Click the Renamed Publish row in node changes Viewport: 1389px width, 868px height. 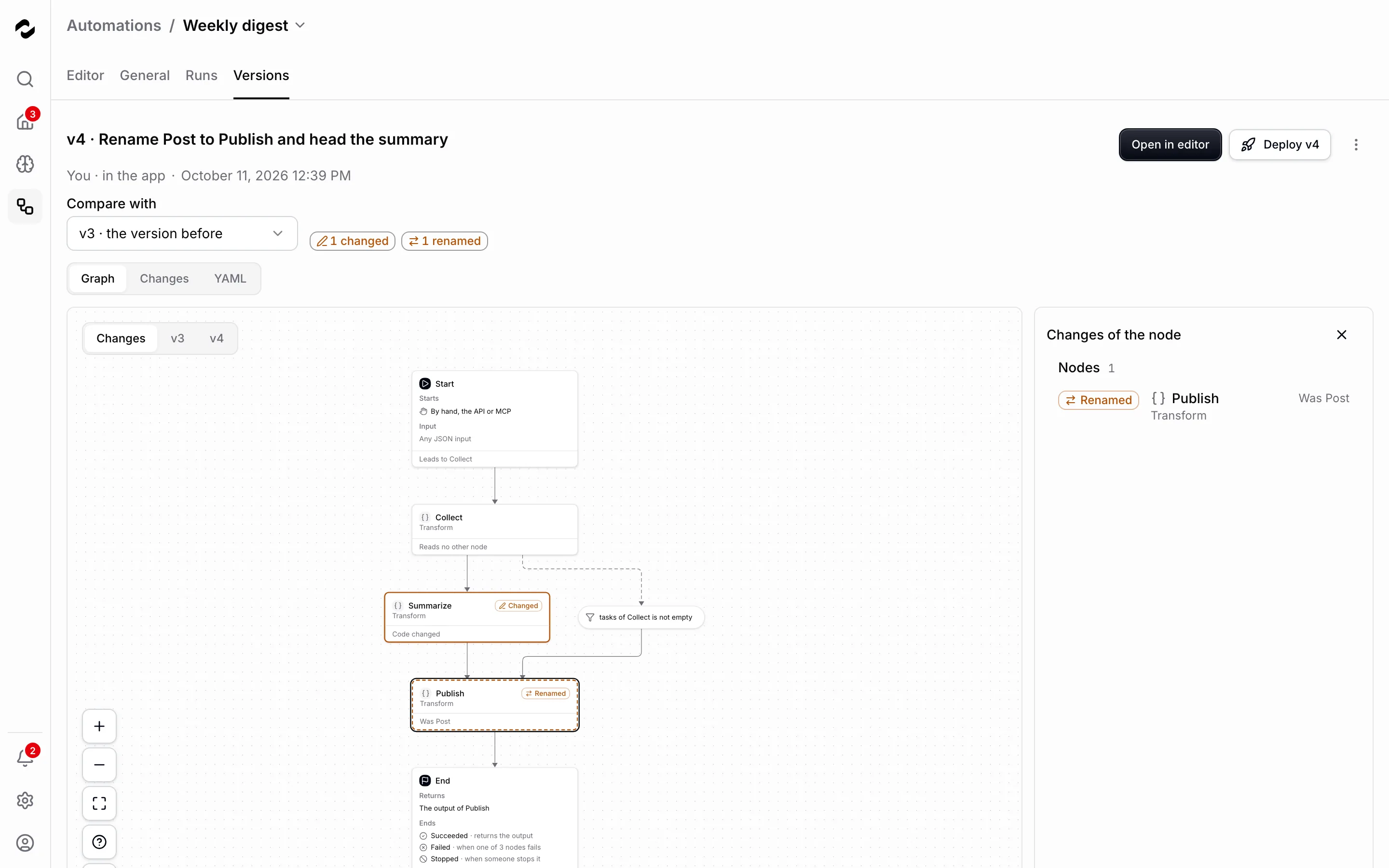(1203, 406)
